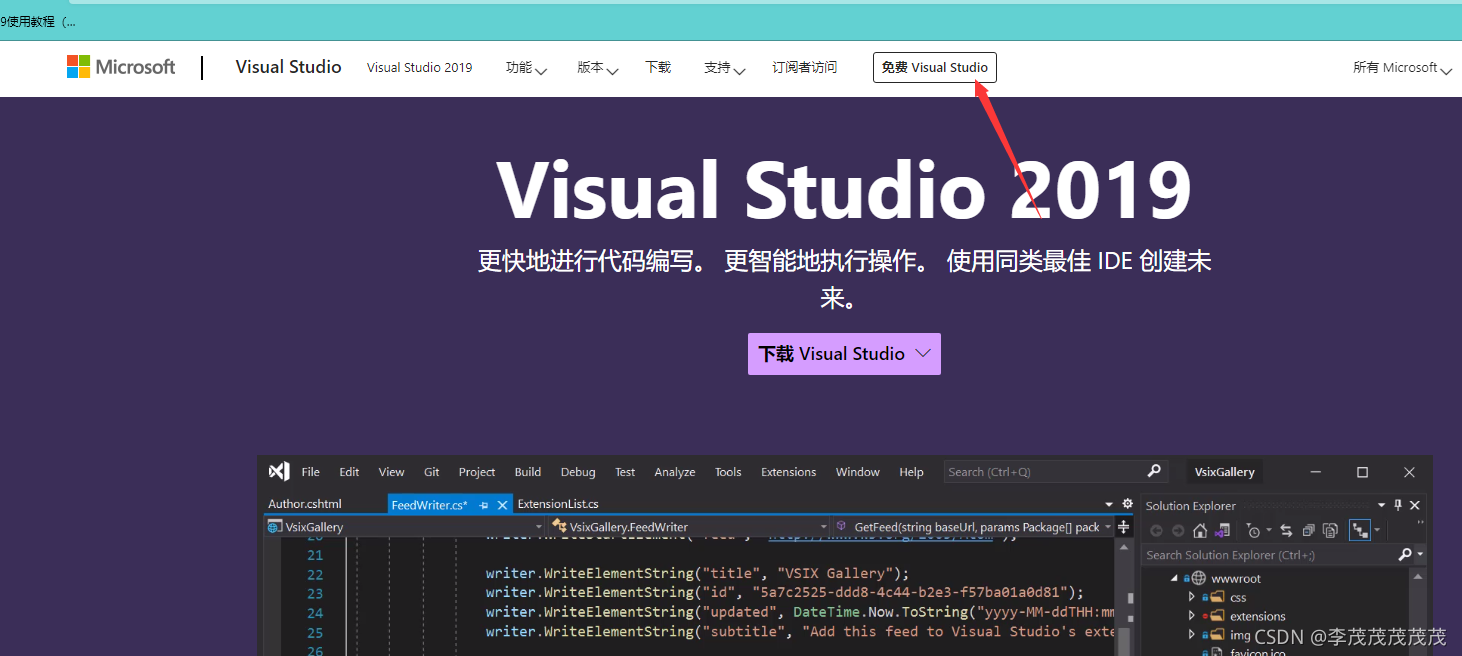The height and width of the screenshot is (656, 1462).
Task: Click 免费 Visual Studio button
Action: (935, 68)
